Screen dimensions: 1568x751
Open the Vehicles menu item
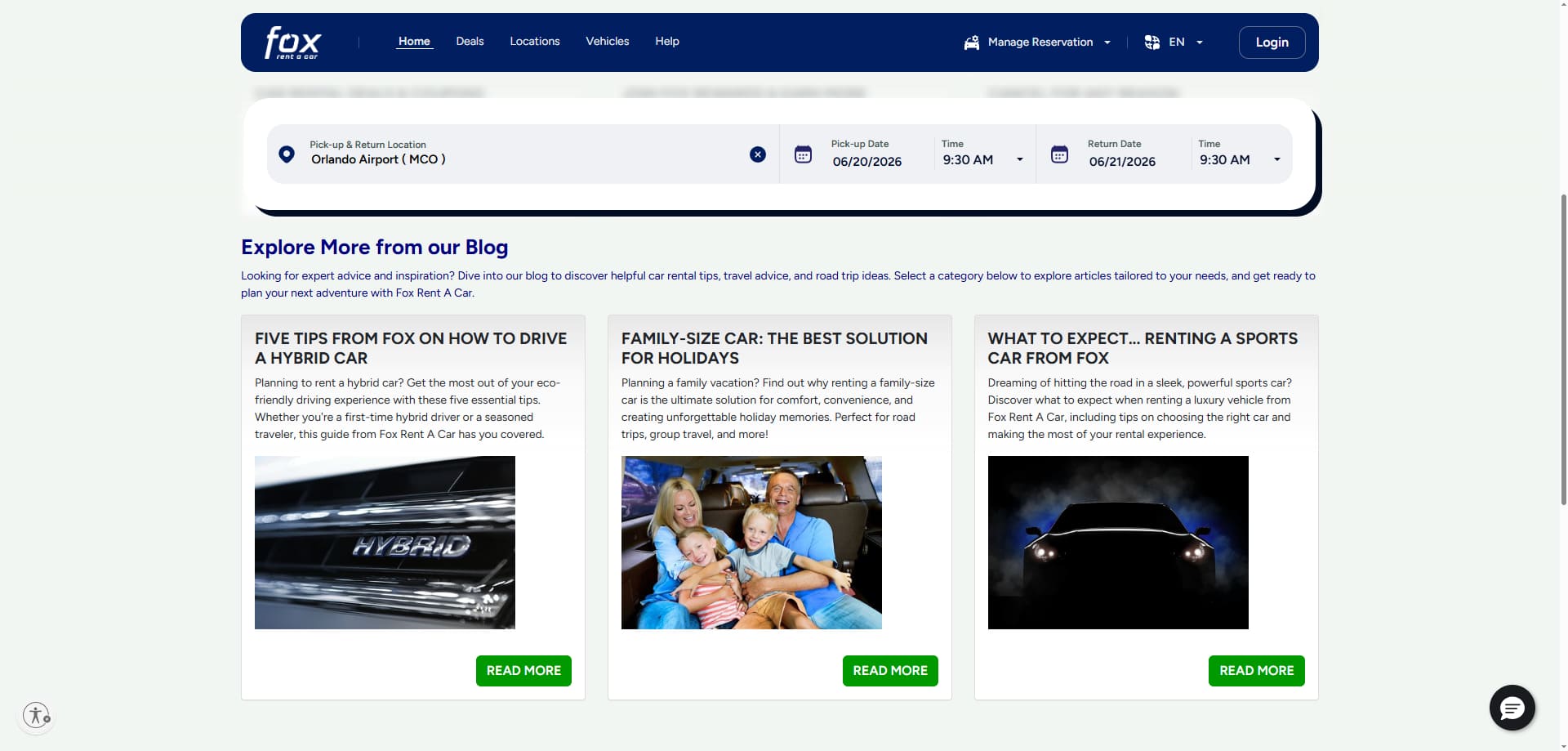coord(608,41)
